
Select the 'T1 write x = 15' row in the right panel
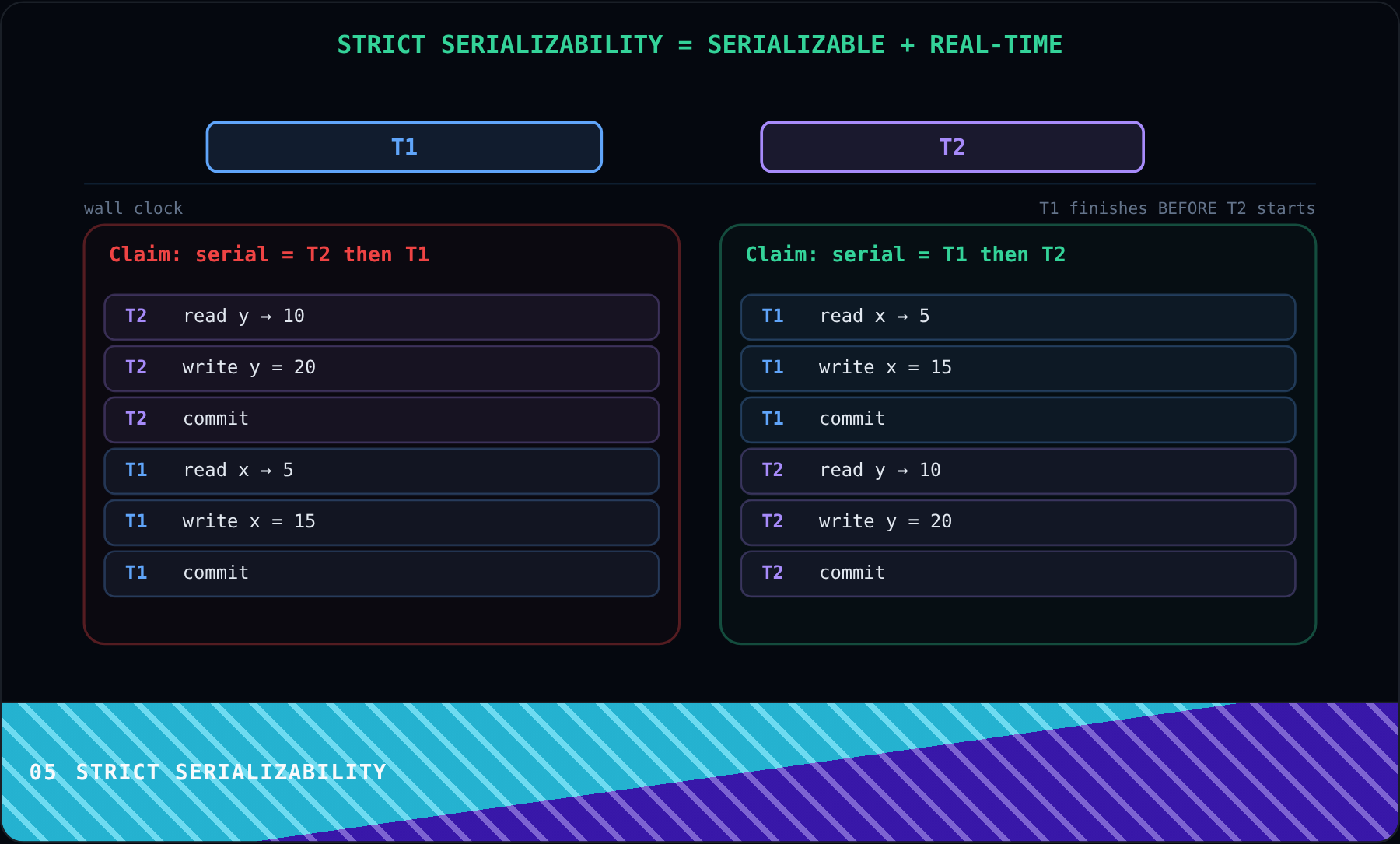coord(1018,368)
